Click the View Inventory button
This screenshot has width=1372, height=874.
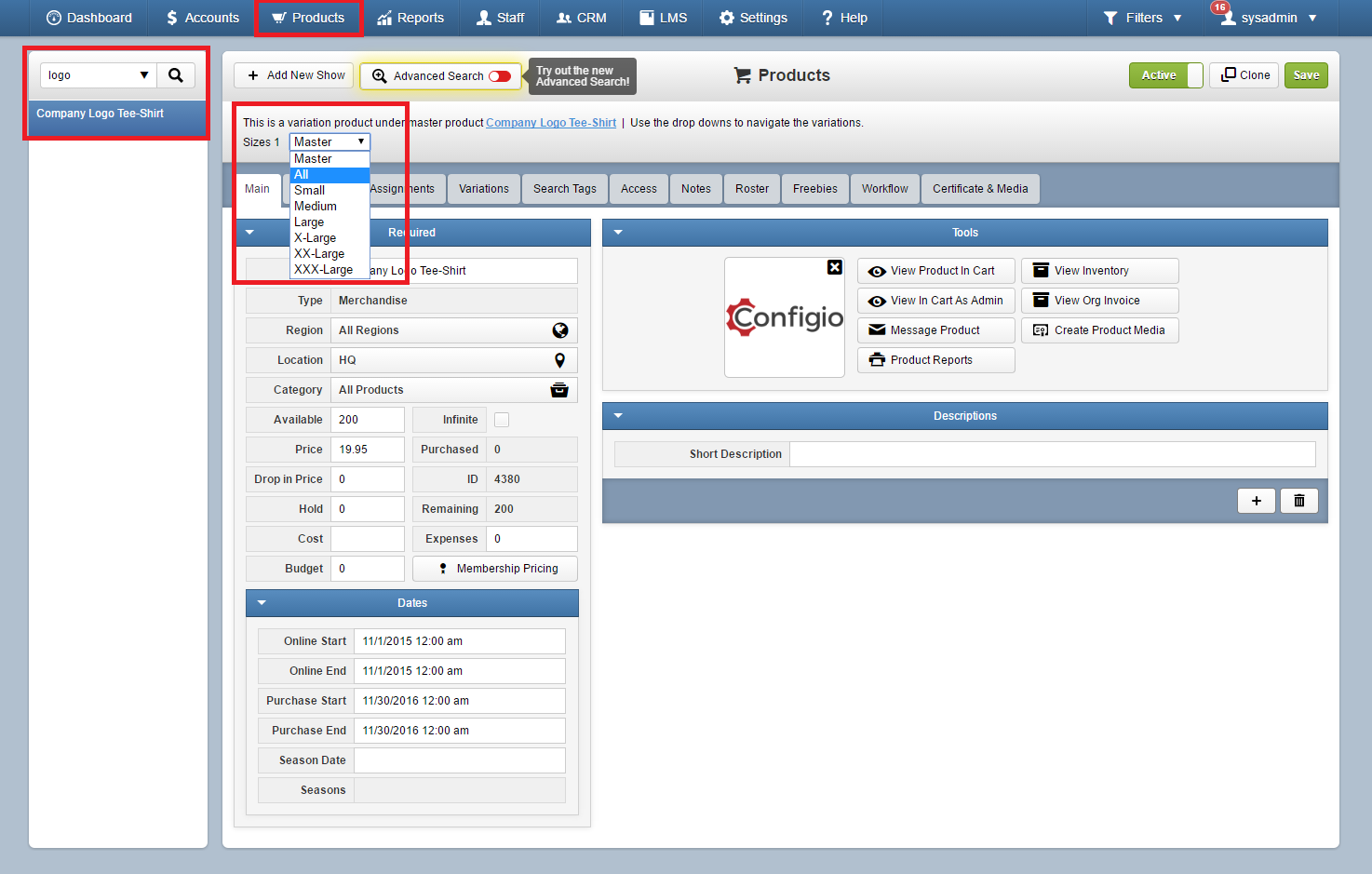click(x=1099, y=271)
